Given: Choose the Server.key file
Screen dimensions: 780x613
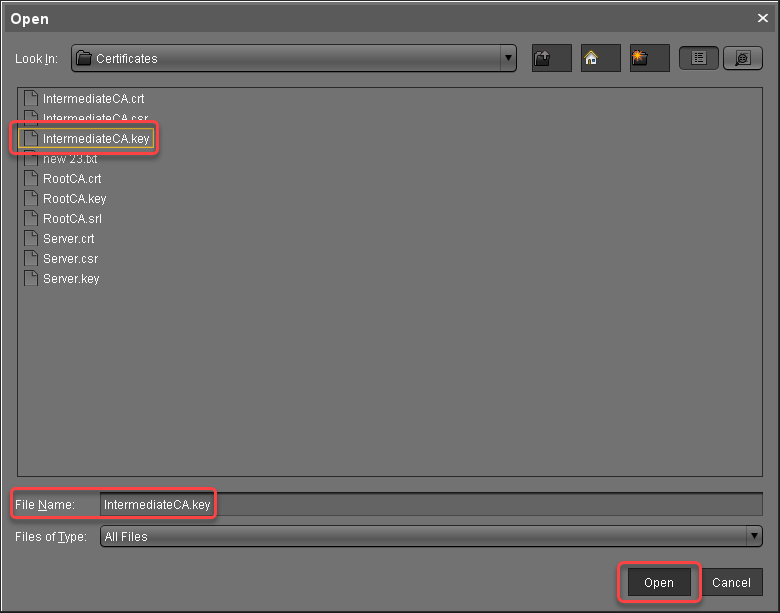Looking at the screenshot, I should [x=70, y=279].
